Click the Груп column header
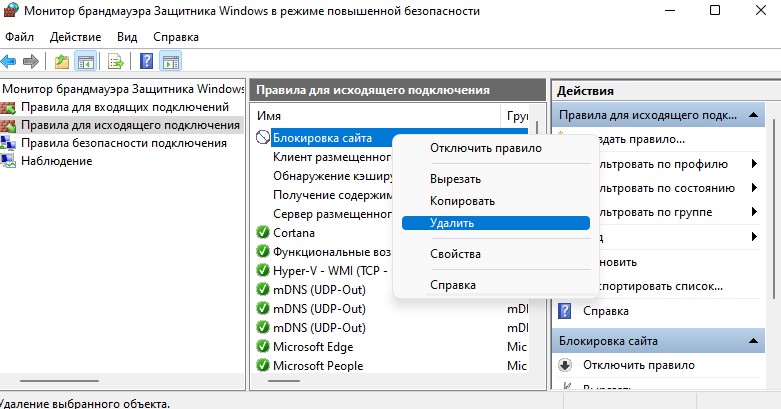This screenshot has height=409, width=781. tap(517, 116)
